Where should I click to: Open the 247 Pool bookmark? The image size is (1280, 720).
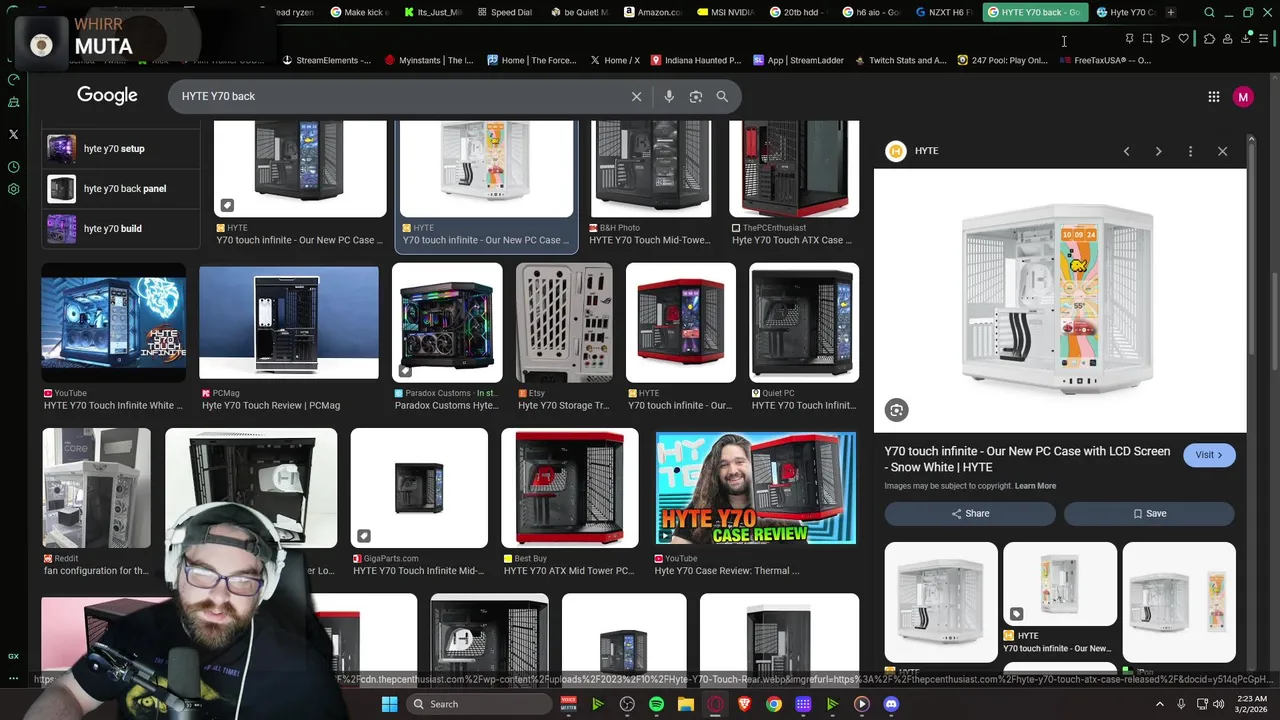click(1002, 60)
